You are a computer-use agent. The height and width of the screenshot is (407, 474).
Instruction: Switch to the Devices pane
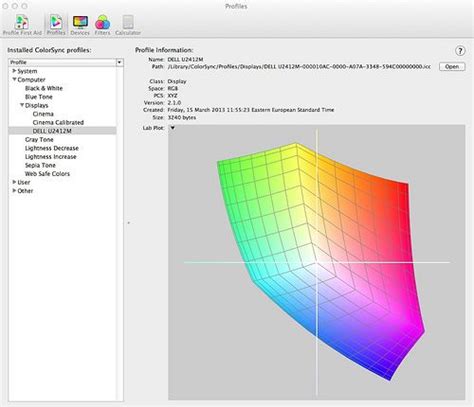(80, 25)
